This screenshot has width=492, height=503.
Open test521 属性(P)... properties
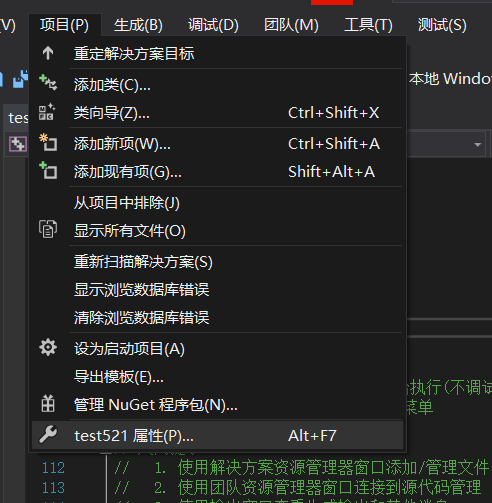point(217,435)
